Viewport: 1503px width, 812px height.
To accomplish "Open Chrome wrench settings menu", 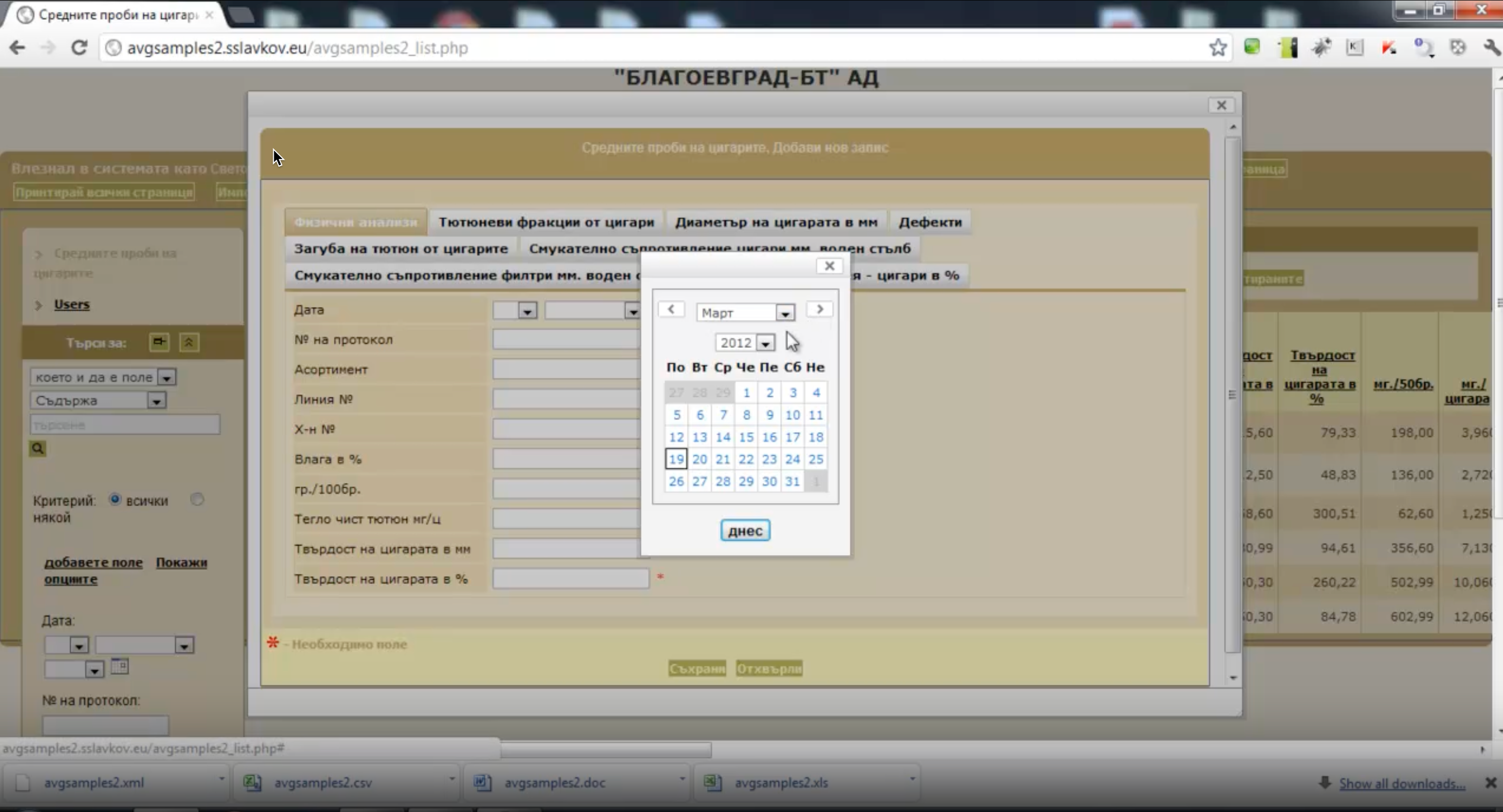I will point(1491,47).
